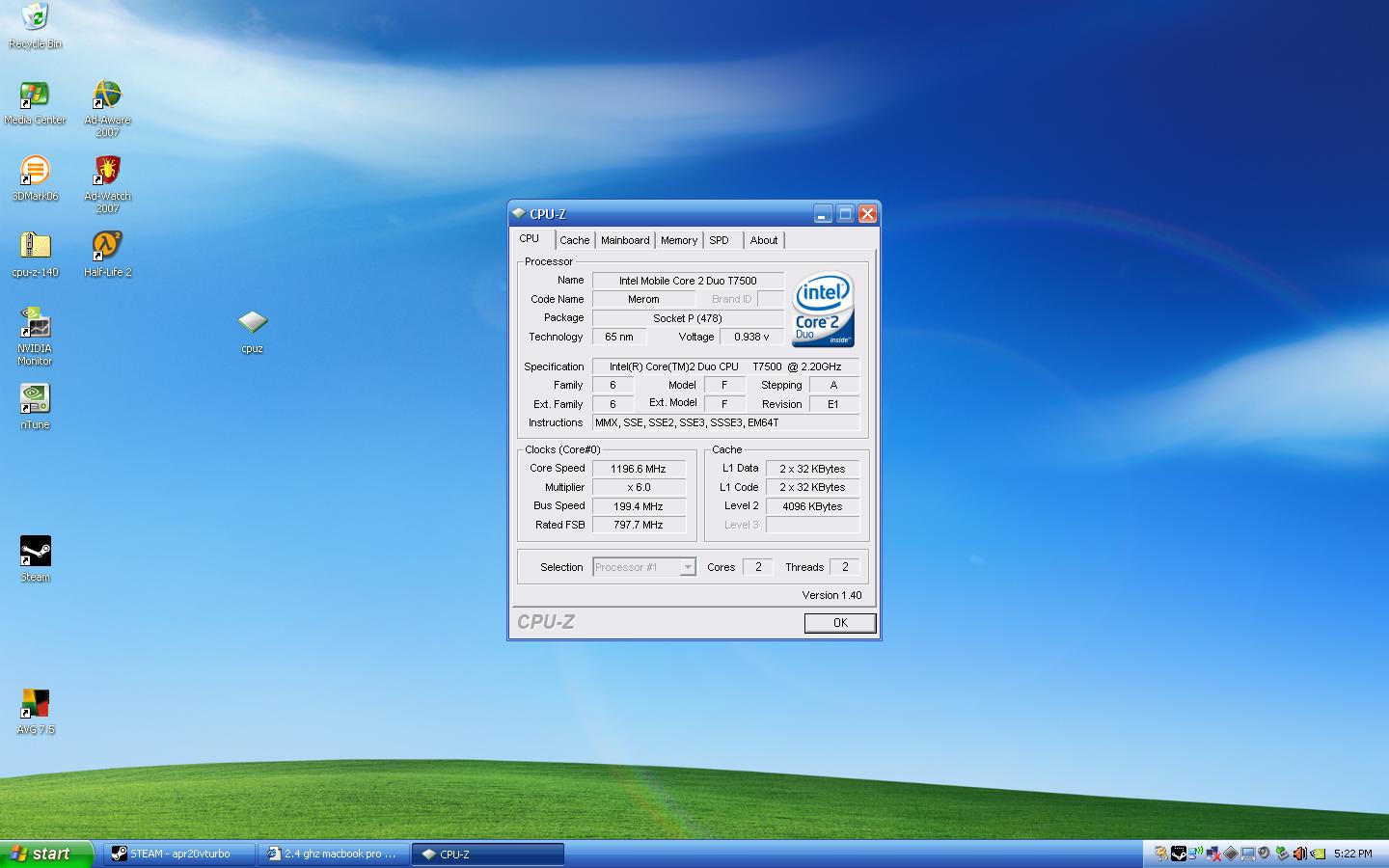1389x868 pixels.
Task: Click the NVIDIA tray icon
Action: pyautogui.click(x=1317, y=854)
